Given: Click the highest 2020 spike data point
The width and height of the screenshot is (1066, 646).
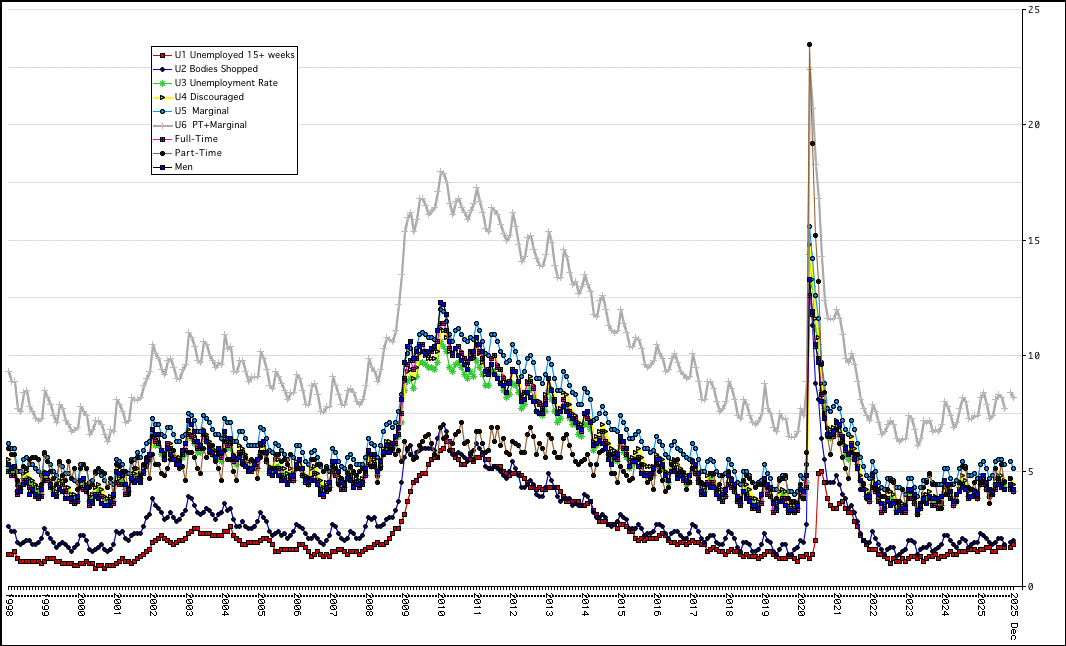Looking at the screenshot, I should [809, 44].
